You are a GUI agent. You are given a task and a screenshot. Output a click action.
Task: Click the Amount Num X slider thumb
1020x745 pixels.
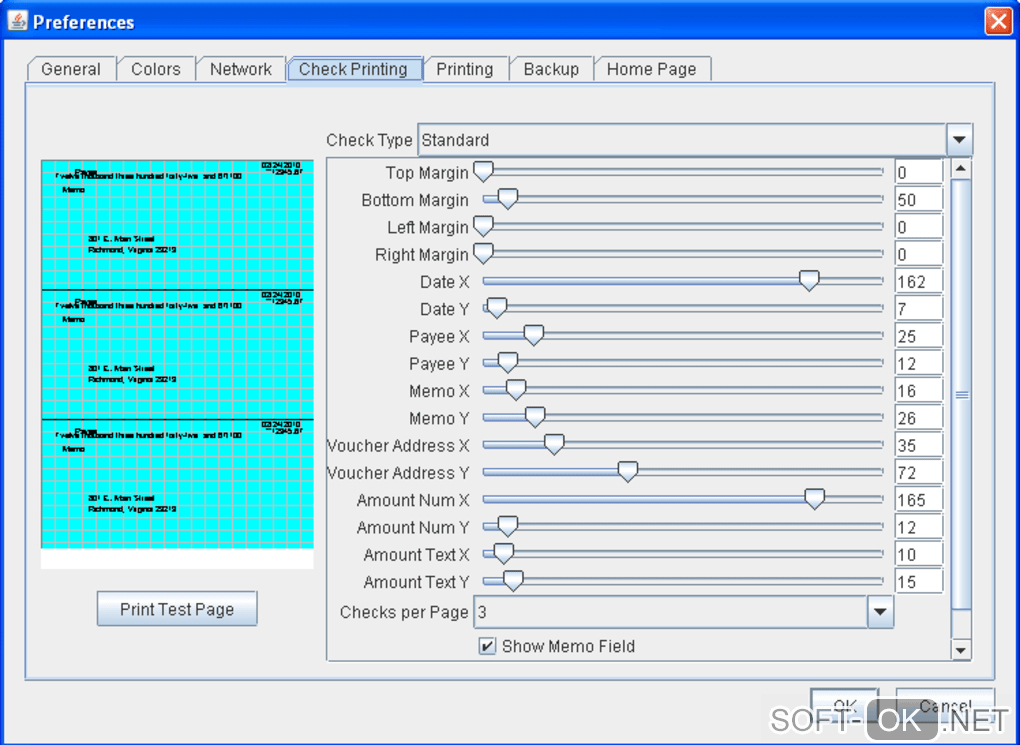(x=814, y=500)
